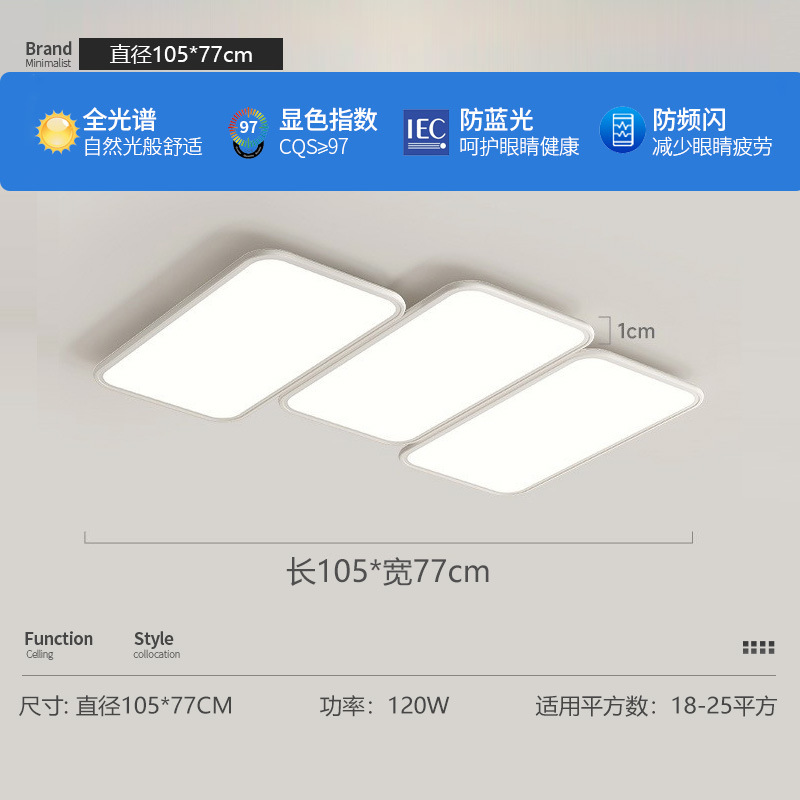Click the Brand Minimalist logo
The width and height of the screenshot is (800, 800).
(48, 54)
